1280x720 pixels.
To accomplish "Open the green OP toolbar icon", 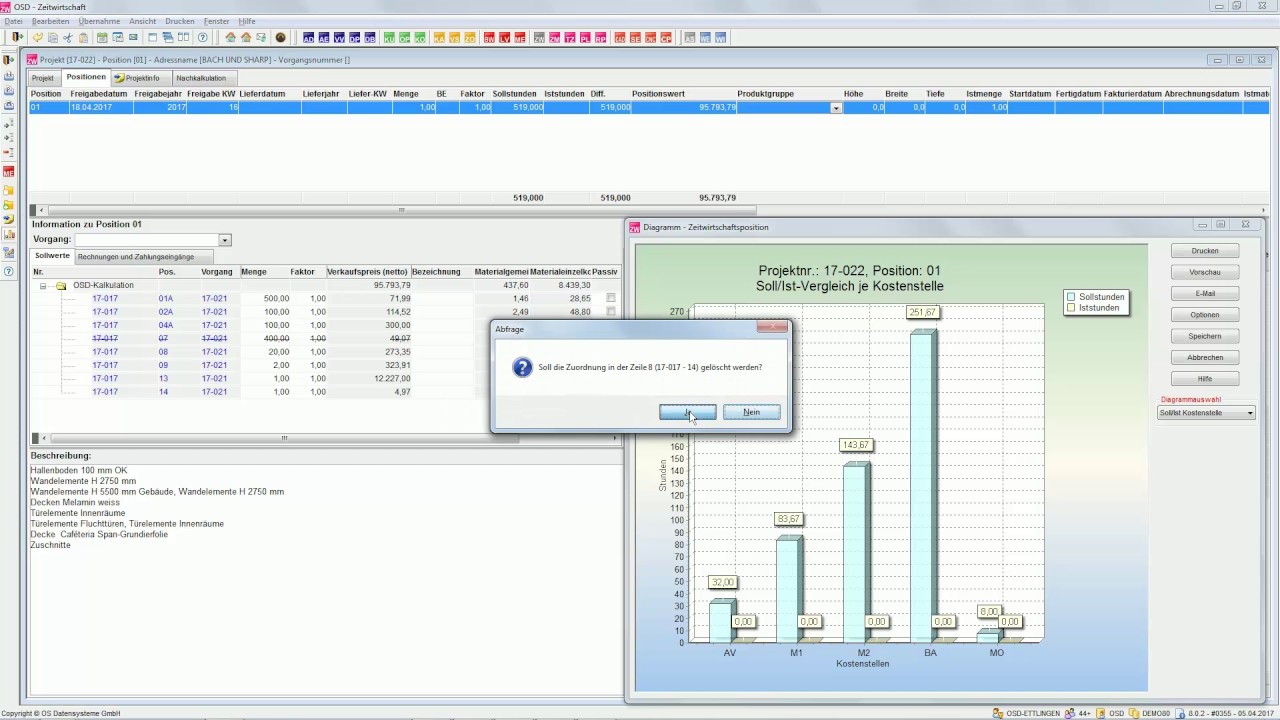I will [405, 38].
